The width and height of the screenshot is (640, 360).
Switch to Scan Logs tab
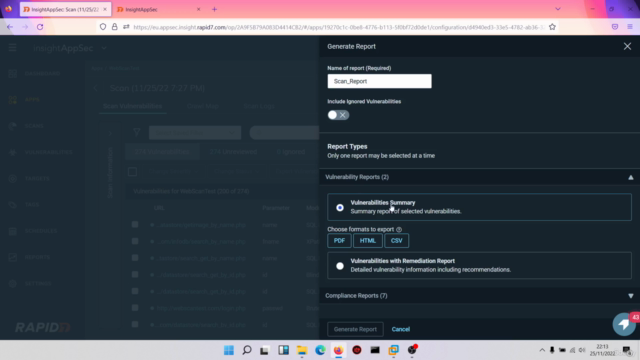259,106
